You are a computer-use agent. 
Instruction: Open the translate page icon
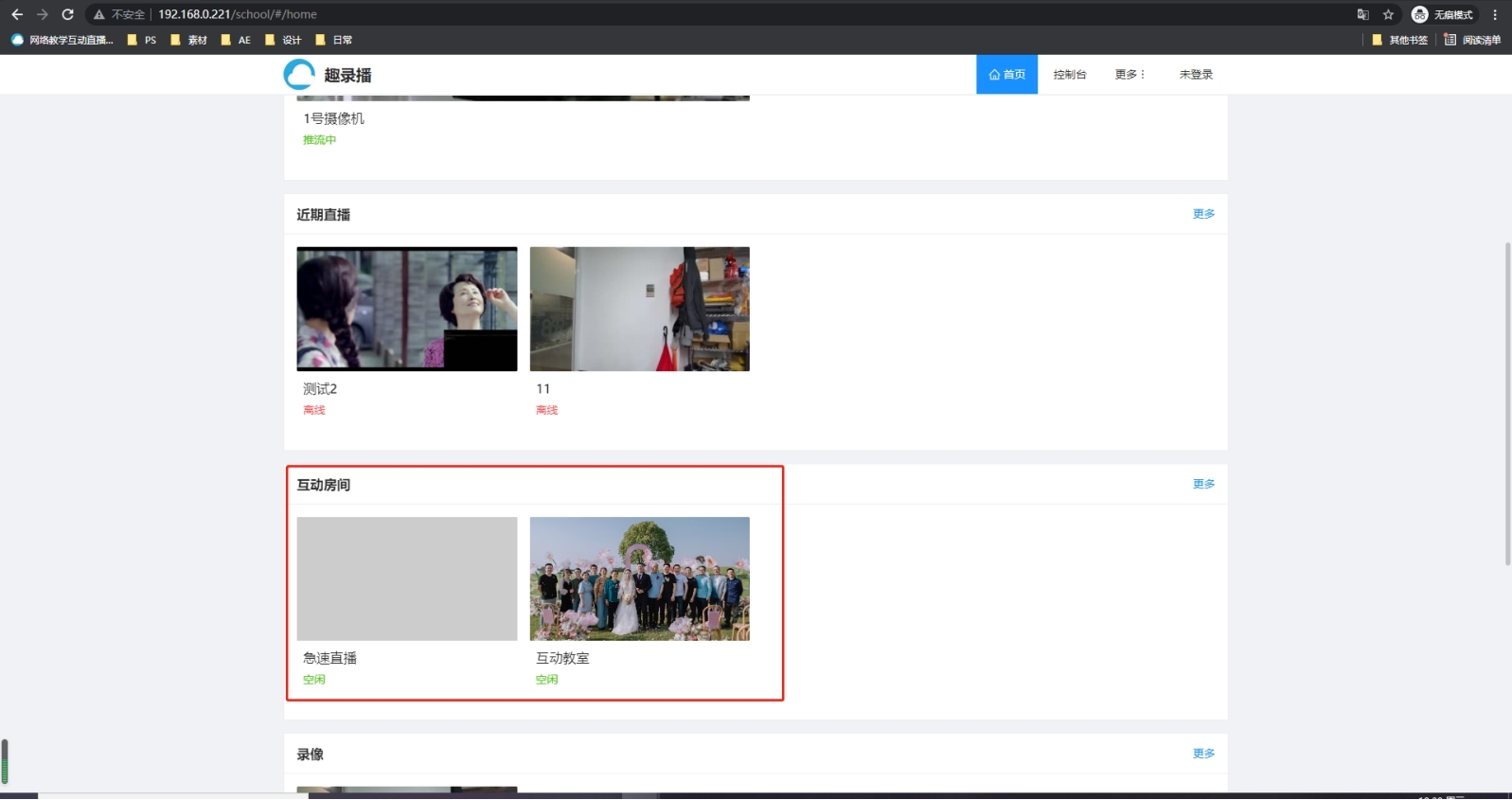click(x=1363, y=14)
